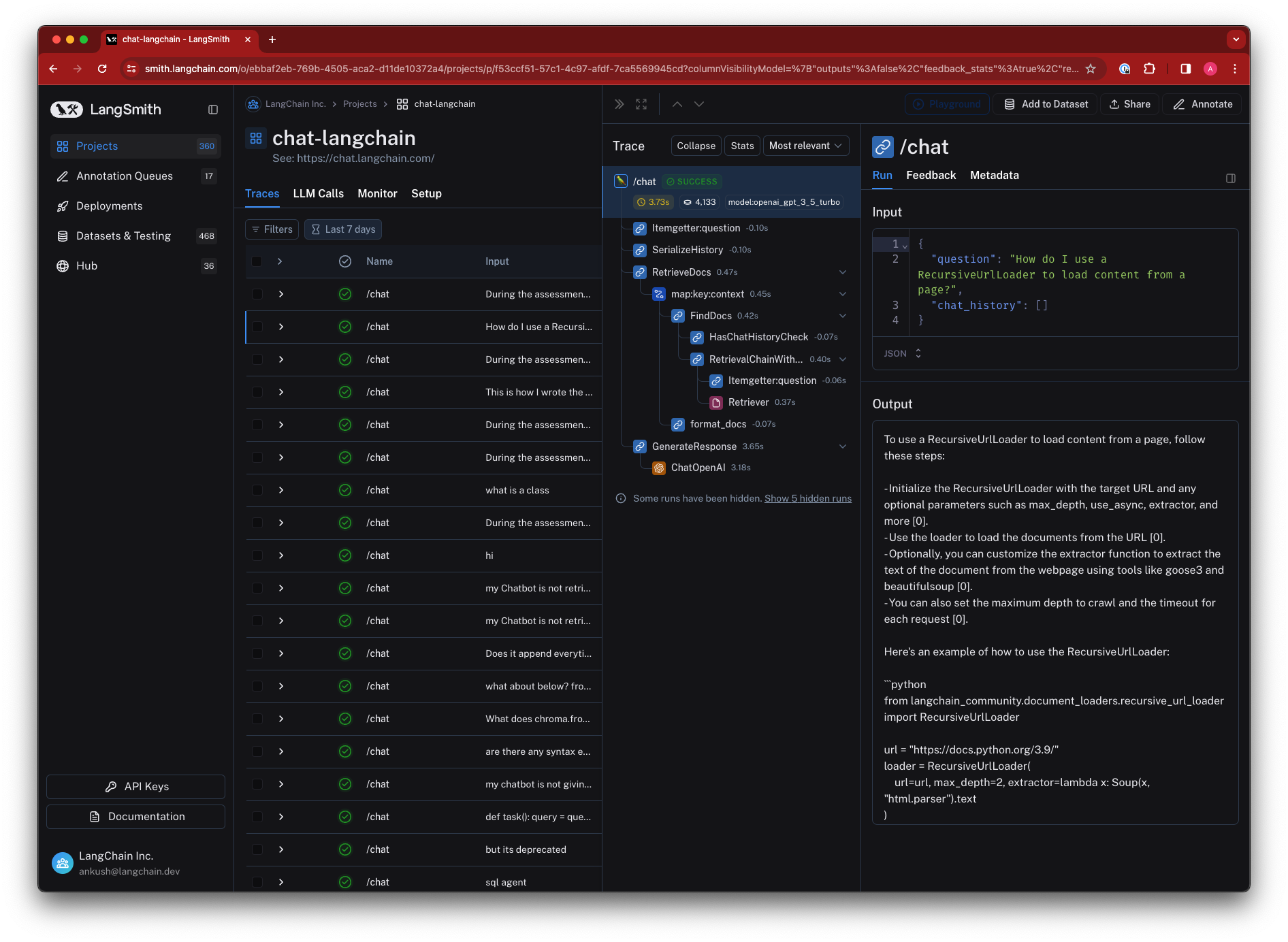
Task: Collapse the RetrieveDocs run chevron
Action: (843, 272)
